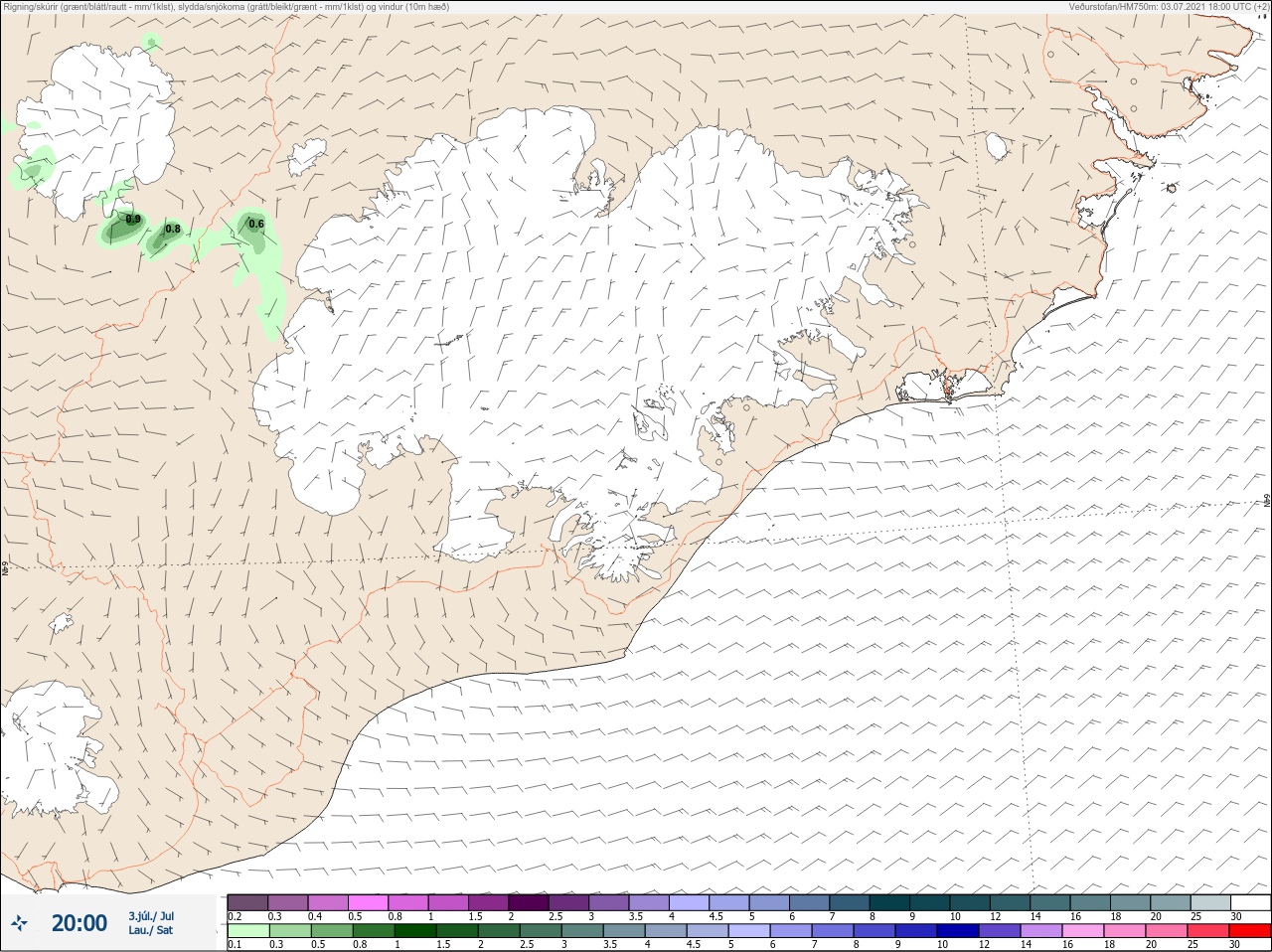Click the map title text starting 'Rigning/skúrir'
Viewport: 1272px width, 952px height.
tap(227, 7)
